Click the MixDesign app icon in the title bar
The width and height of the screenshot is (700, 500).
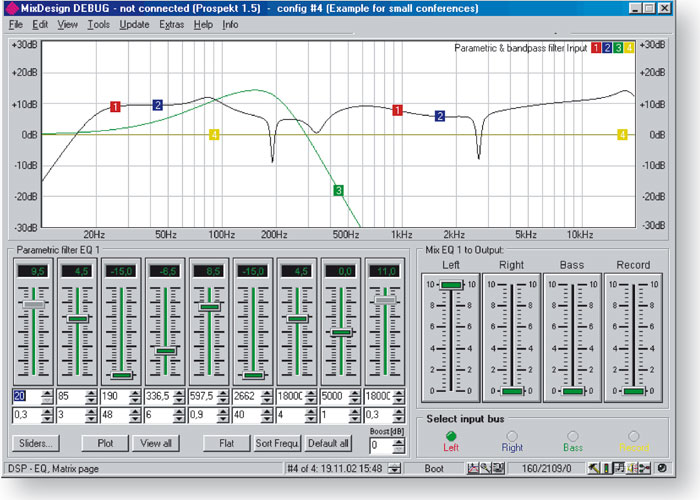coord(12,8)
